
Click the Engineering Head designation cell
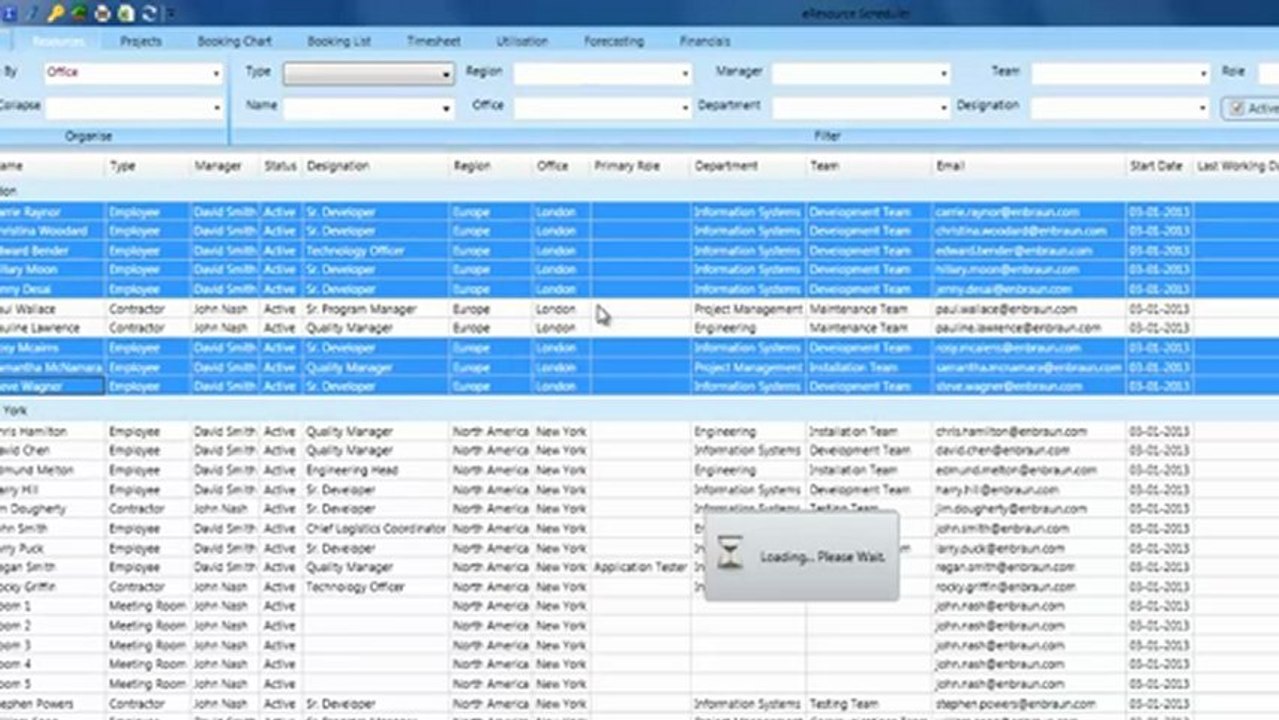coord(375,470)
